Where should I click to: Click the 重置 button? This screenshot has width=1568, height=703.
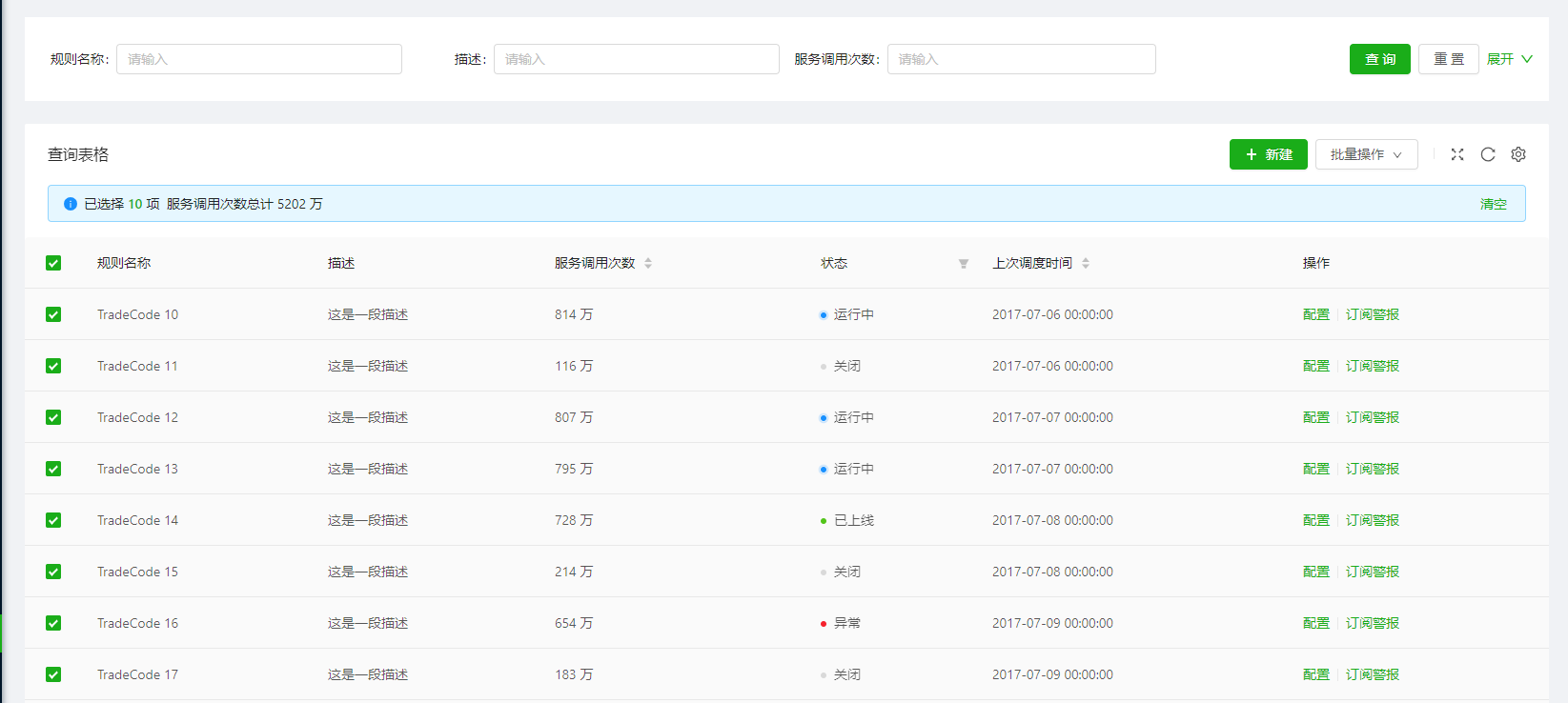(x=1449, y=59)
